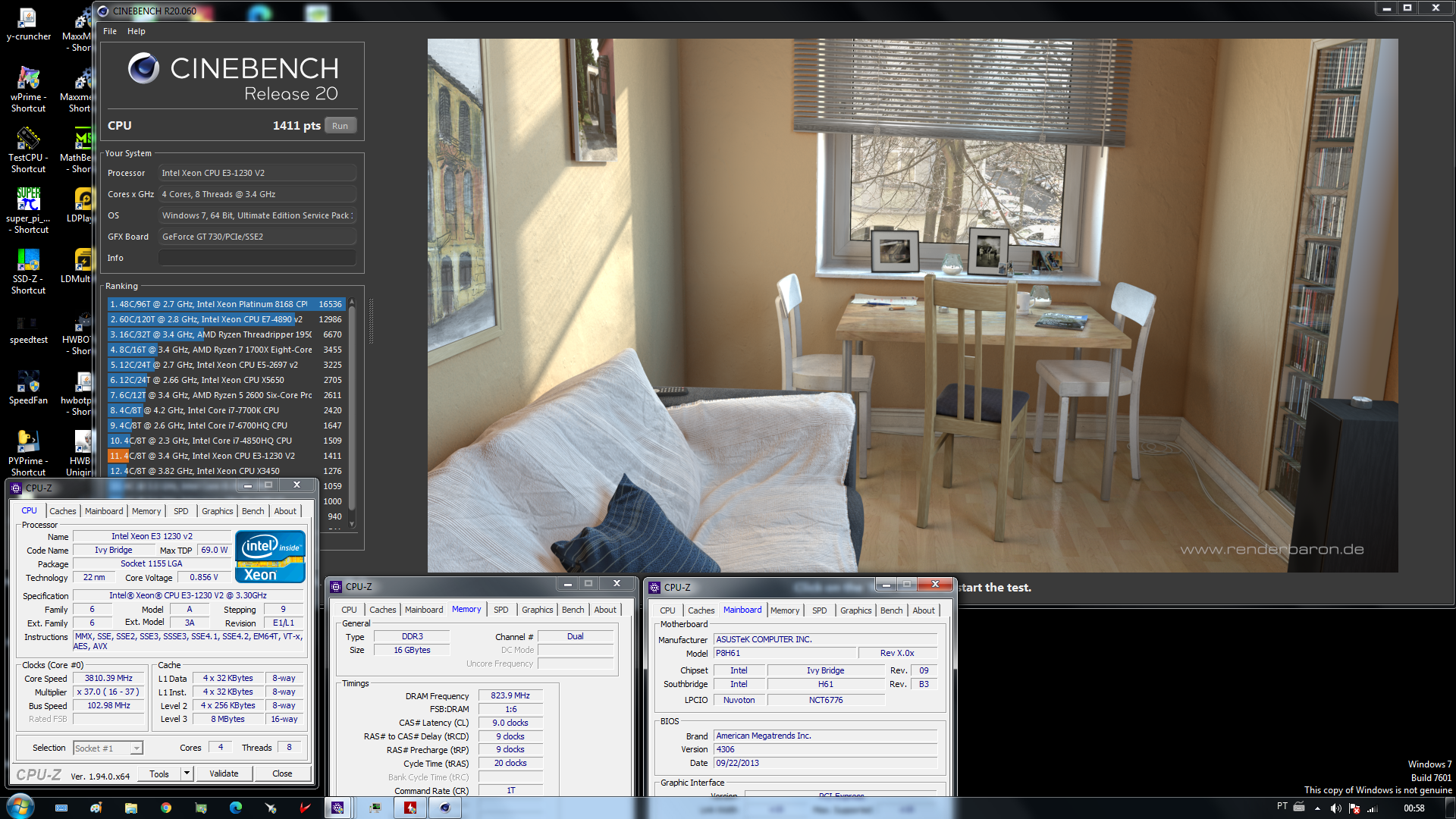1456x819 pixels.
Task: Launch Google Chrome from the taskbar
Action: point(166,808)
